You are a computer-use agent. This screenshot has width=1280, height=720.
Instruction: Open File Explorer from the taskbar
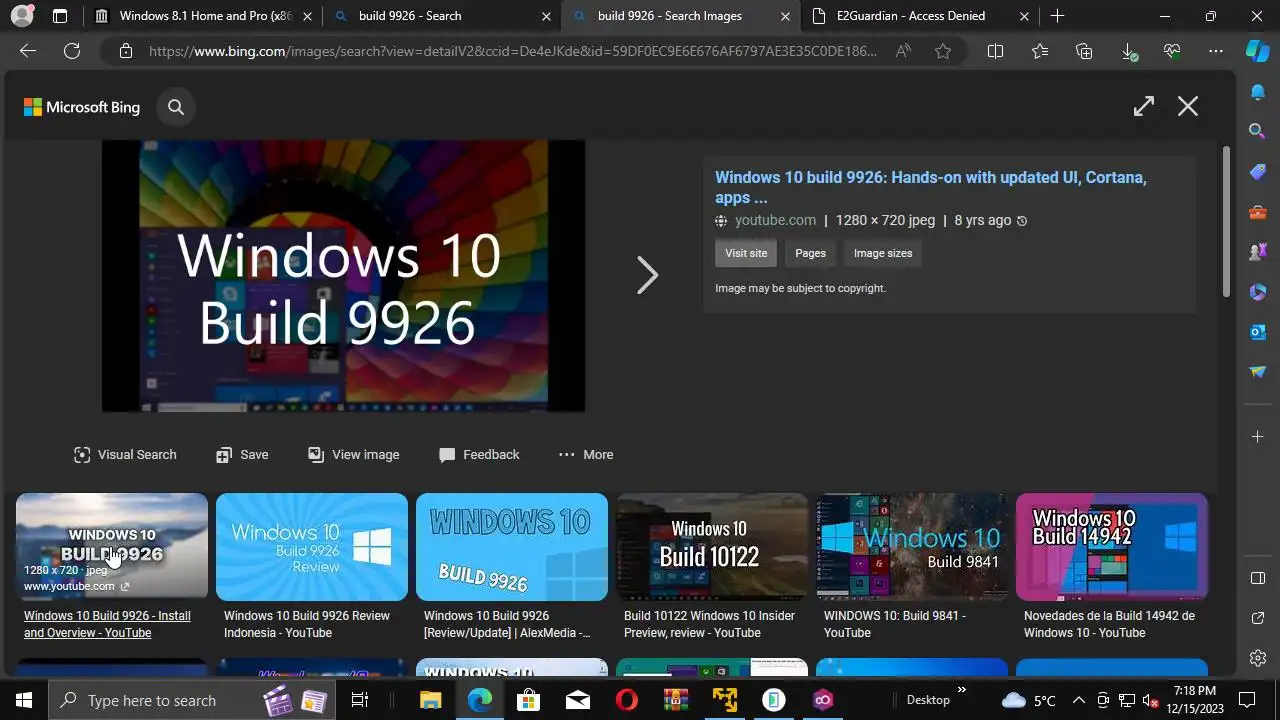(430, 700)
